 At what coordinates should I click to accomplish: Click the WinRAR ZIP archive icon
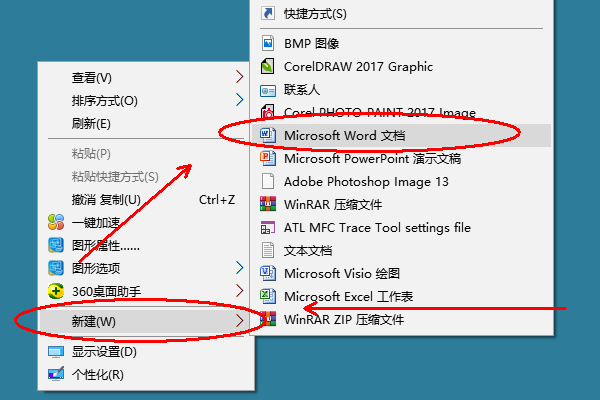pos(268,319)
